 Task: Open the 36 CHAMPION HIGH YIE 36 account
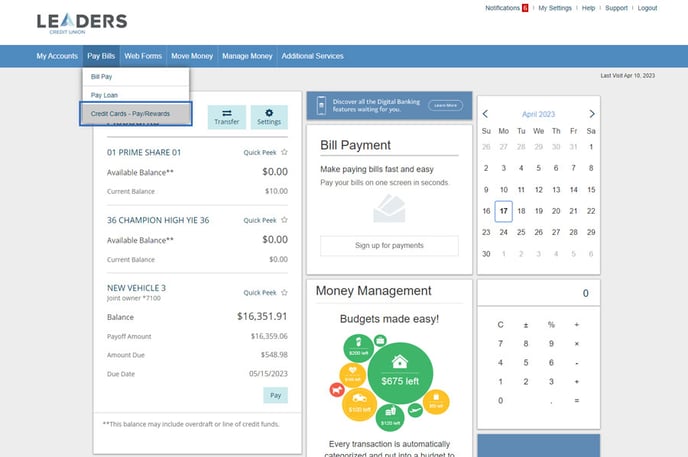click(158, 220)
